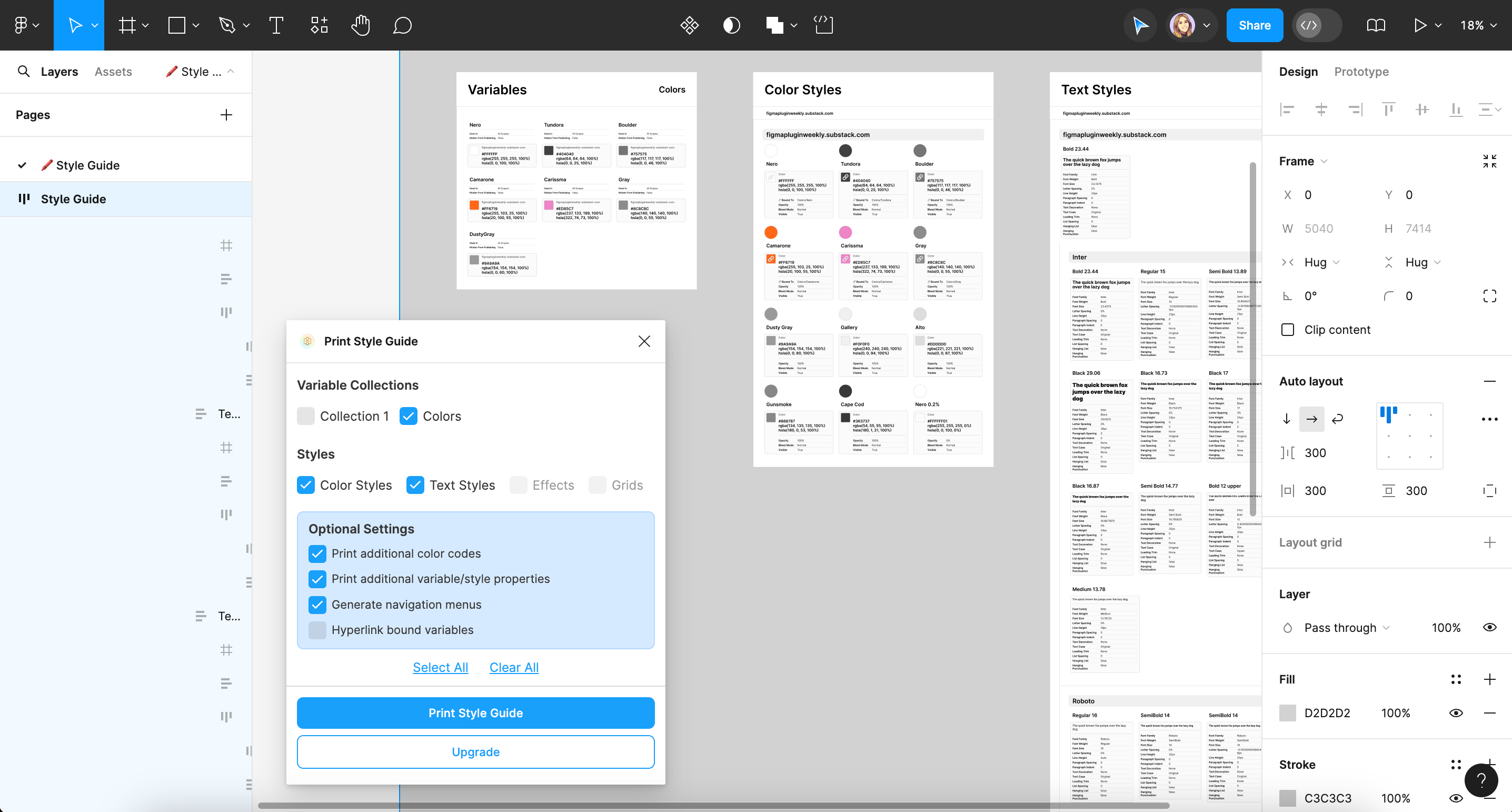Enable Hyperlink bound variables checkbox
This screenshot has width=1512, height=812.
coord(317,629)
